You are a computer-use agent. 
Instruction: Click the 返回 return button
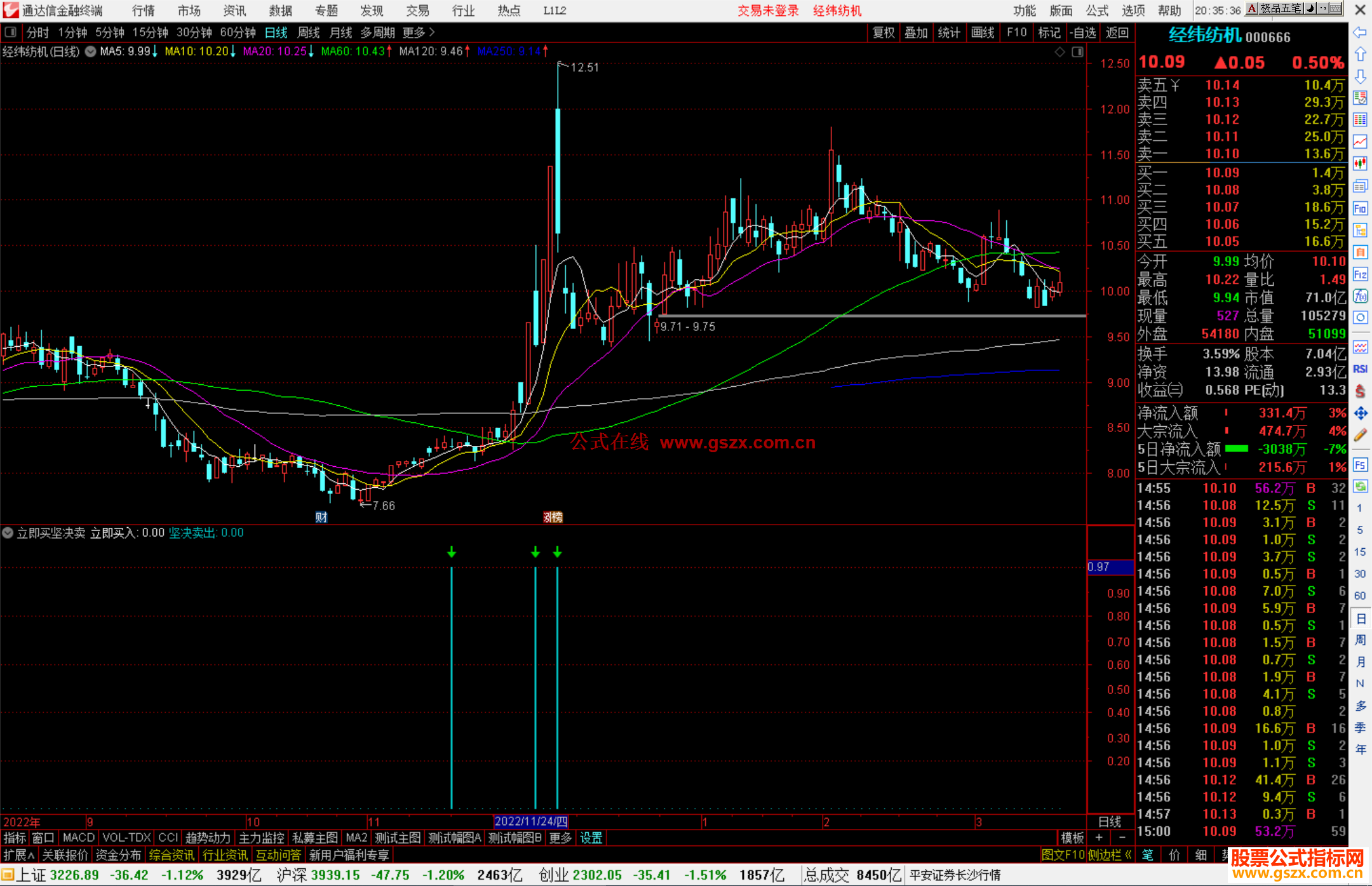pyautogui.click(x=1117, y=32)
